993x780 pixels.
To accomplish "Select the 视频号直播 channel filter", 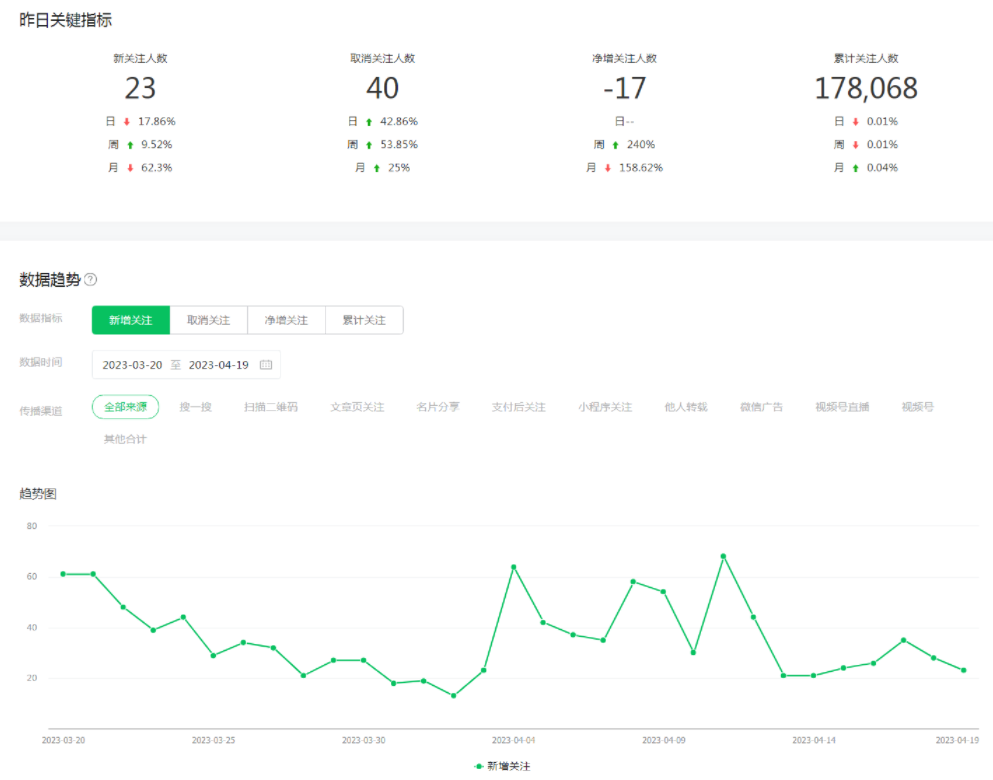I will point(842,407).
